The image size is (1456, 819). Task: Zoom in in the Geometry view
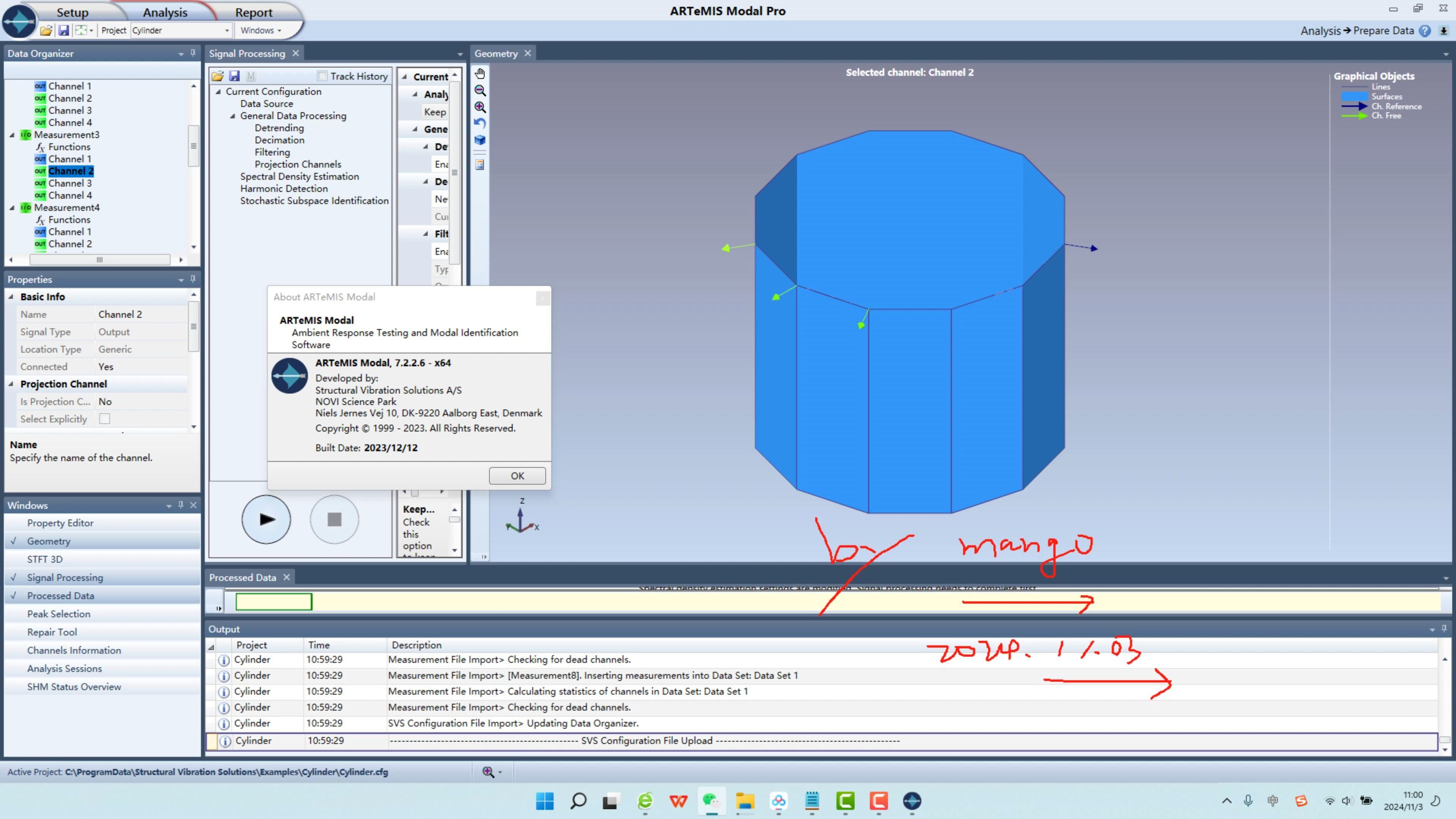480,107
